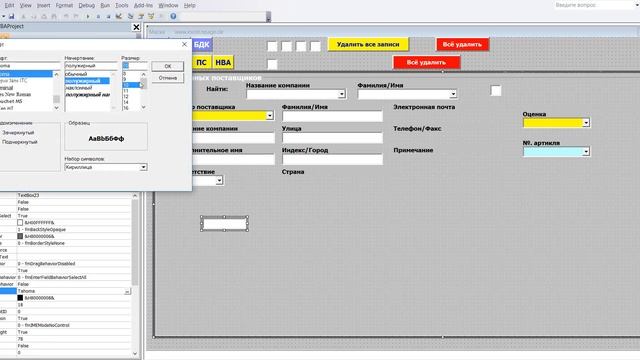Close the font dialog with its X
This screenshot has height=360, width=640.
tap(184, 44)
